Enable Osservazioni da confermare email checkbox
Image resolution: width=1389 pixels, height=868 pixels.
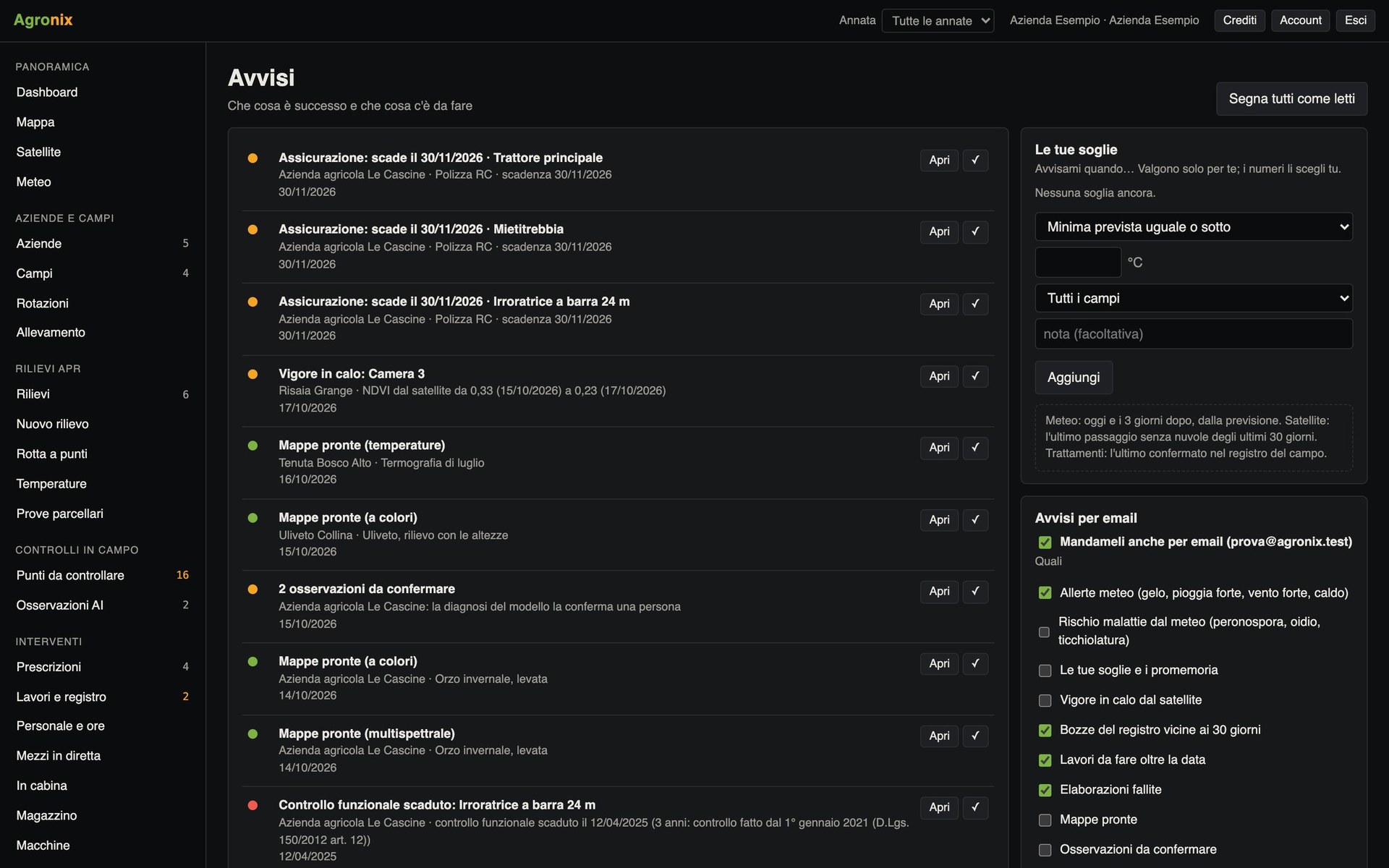tap(1045, 850)
